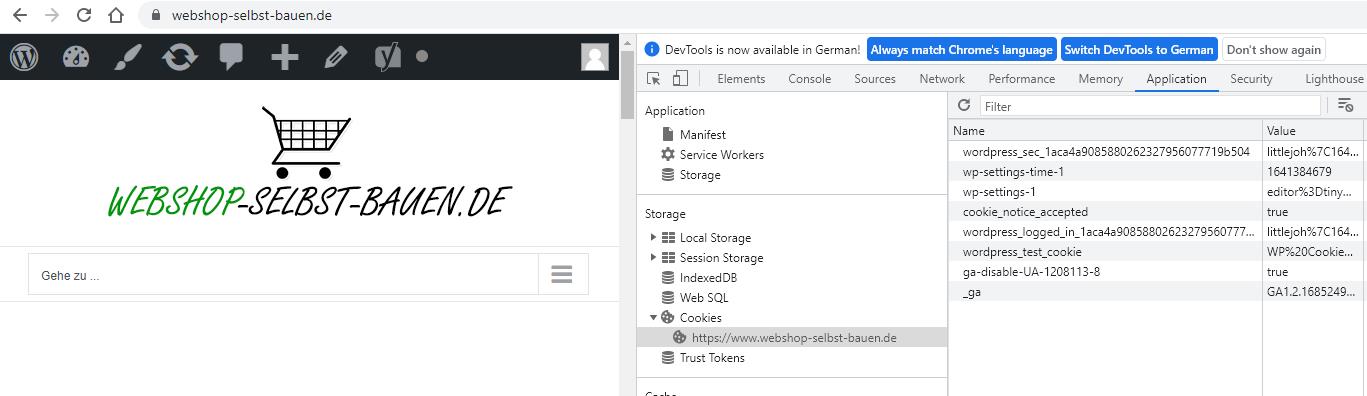Refresh the cookie table with reload icon
The width and height of the screenshot is (1367, 396).
point(964,105)
